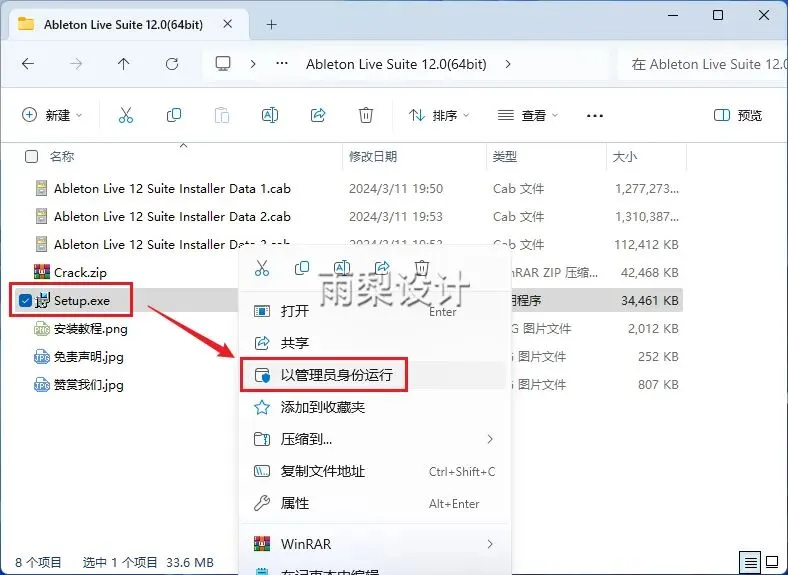Image resolution: width=788 pixels, height=575 pixels.
Task: Select the Ableton Live Suite 12.0(64bit) tab
Action: [124, 24]
